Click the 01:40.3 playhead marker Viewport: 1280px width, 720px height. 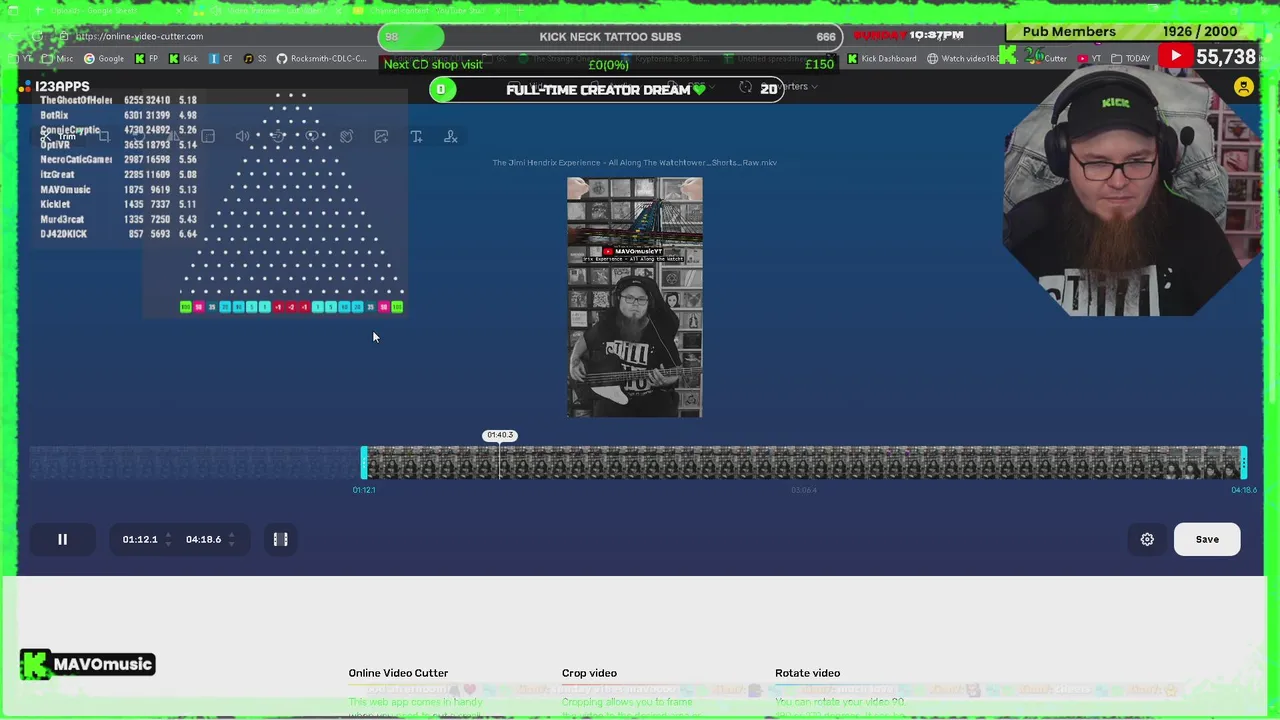[499, 435]
